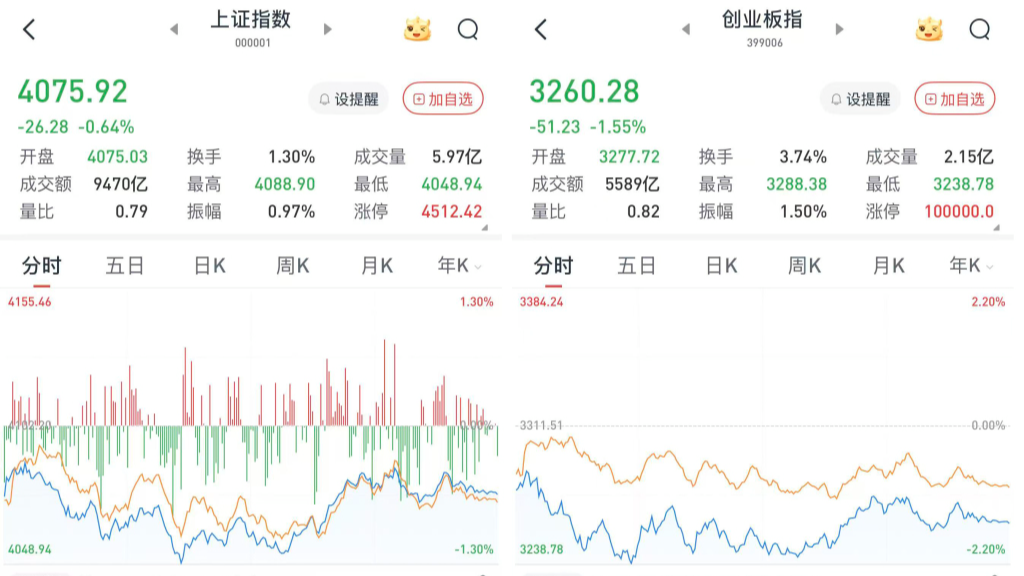The height and width of the screenshot is (576, 1024).
Task: Click the plus icon inside 加自选 for 创业板指
Action: pyautogui.click(x=928, y=99)
